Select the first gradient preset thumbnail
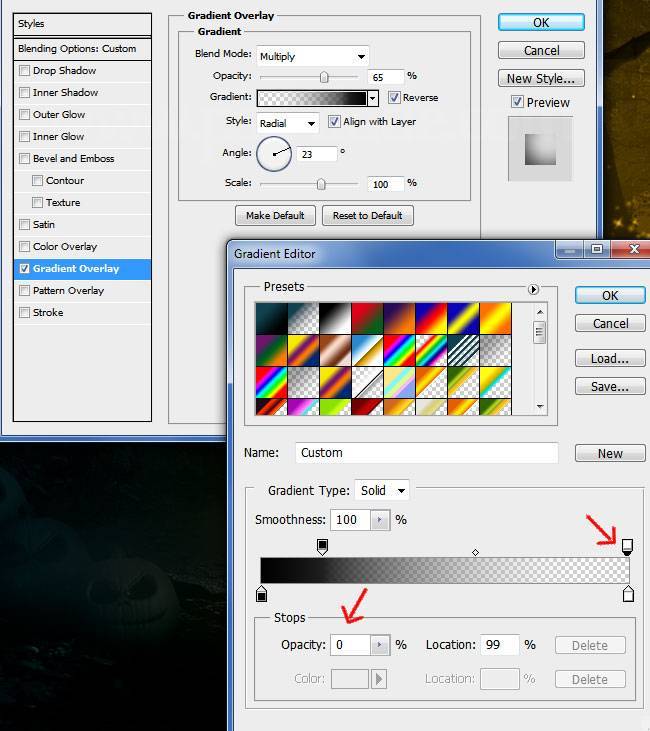 271,318
